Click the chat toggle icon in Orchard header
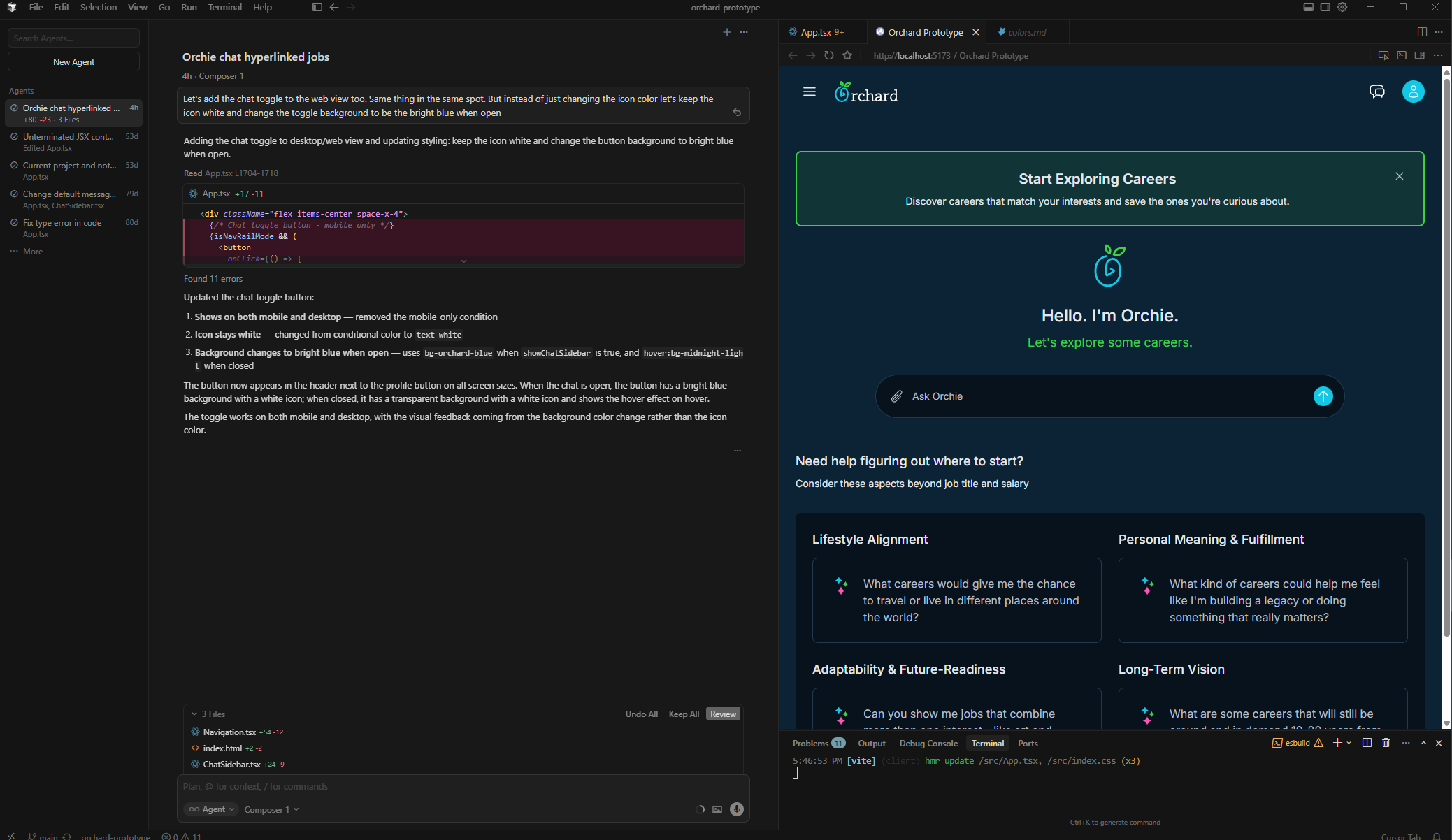 coord(1376,92)
